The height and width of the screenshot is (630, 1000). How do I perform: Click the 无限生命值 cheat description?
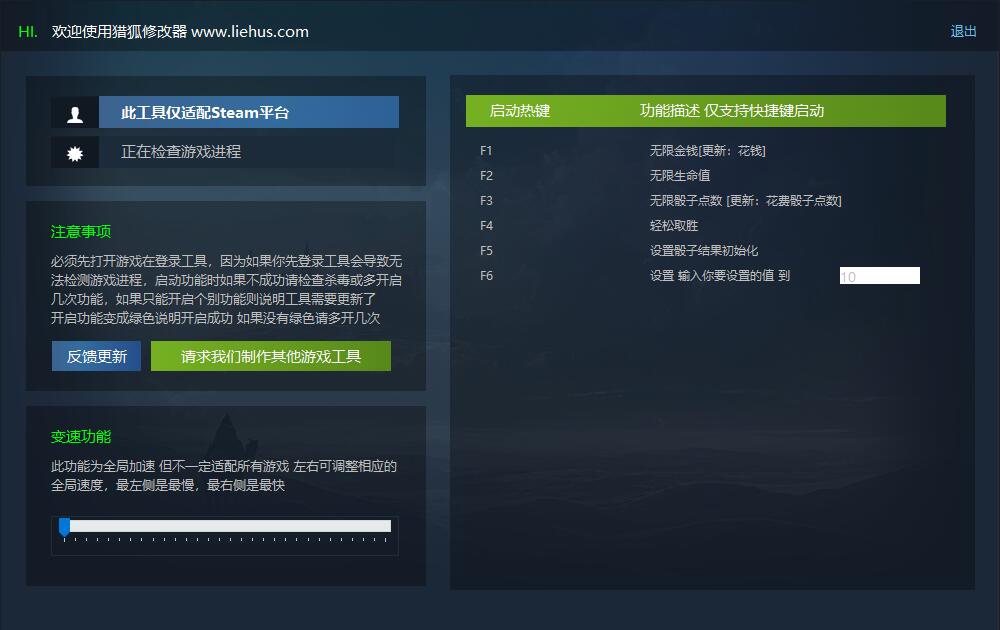point(679,175)
